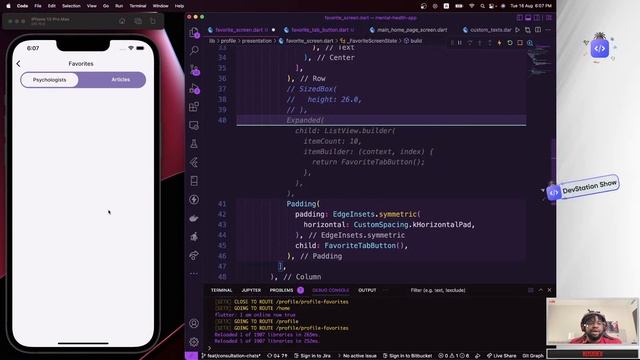Open the Terminal menu in the menu bar
This screenshot has width=640, height=360.
[138, 6]
